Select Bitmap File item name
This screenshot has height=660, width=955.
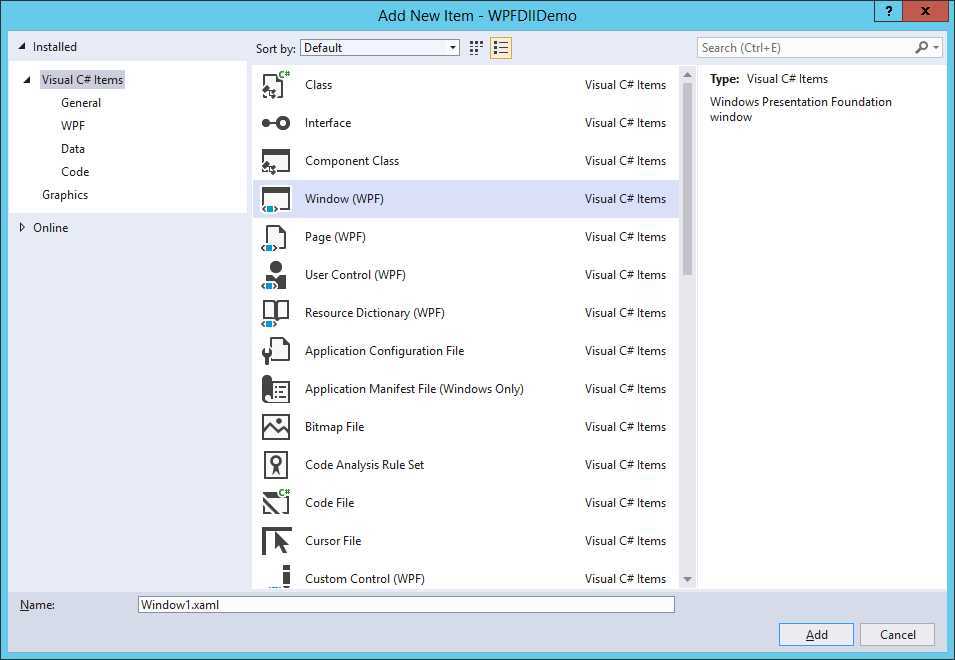(334, 427)
